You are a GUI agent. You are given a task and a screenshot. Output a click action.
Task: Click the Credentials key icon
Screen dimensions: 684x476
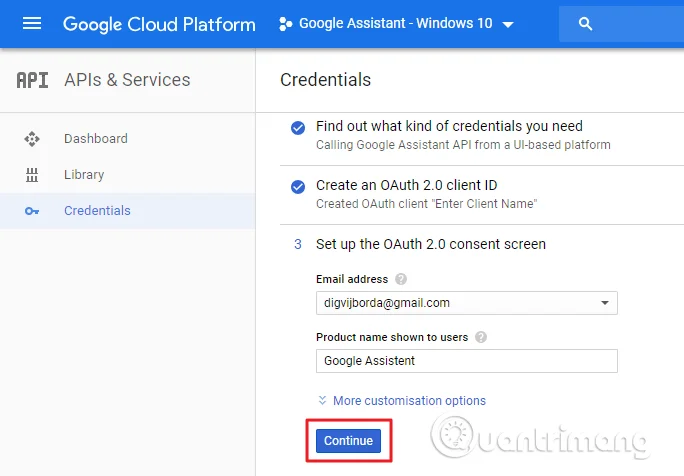(x=32, y=211)
